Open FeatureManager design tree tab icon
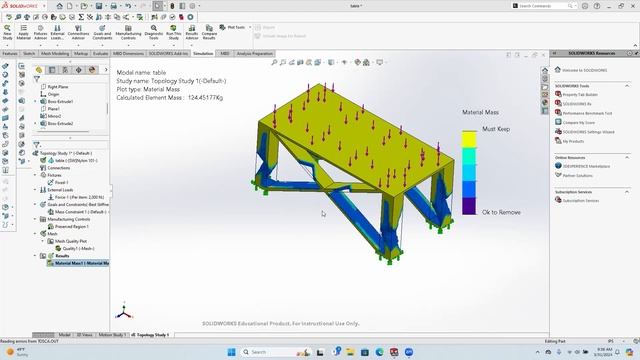This screenshot has height=360, width=640. click(x=39, y=70)
